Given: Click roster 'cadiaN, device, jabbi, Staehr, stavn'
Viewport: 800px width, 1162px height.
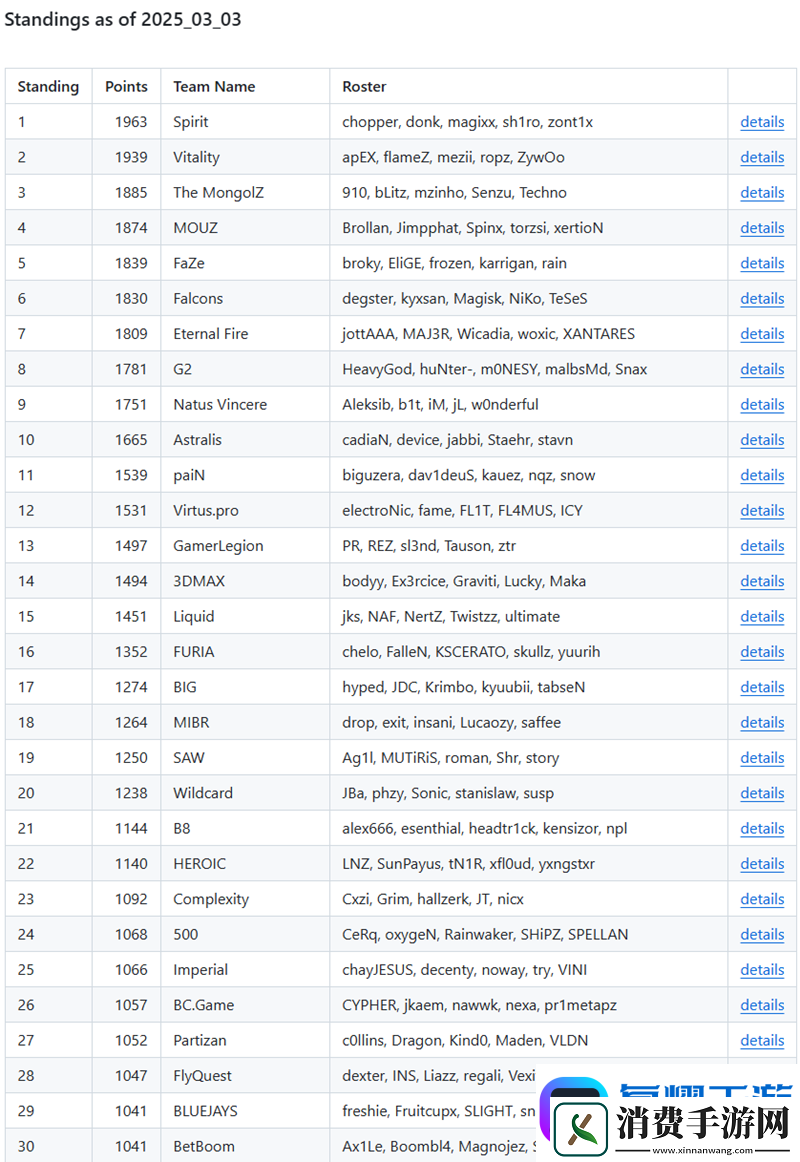Looking at the screenshot, I should [x=458, y=439].
